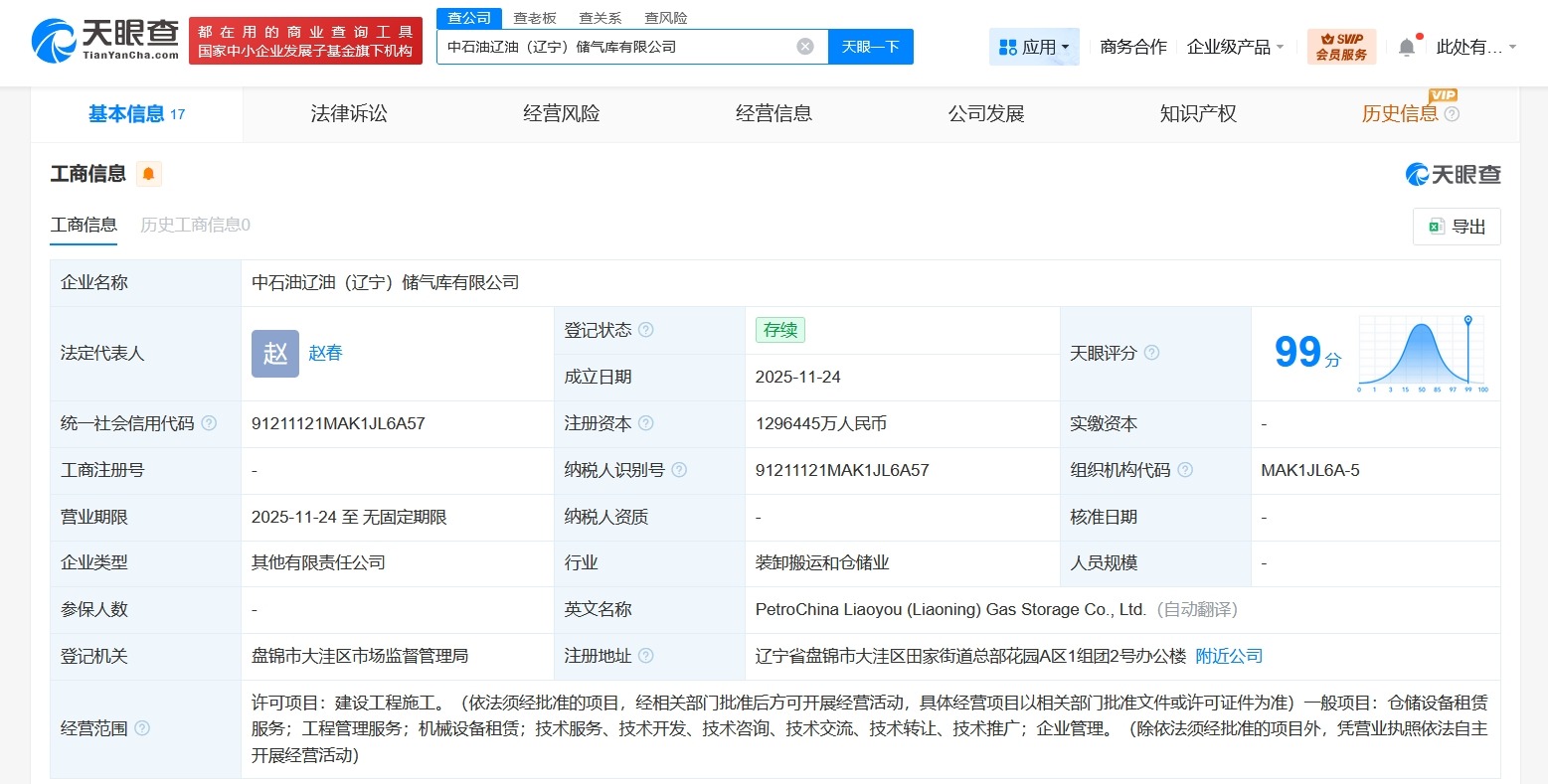
Task: Open the notification bell icon
Action: tap(1406, 47)
